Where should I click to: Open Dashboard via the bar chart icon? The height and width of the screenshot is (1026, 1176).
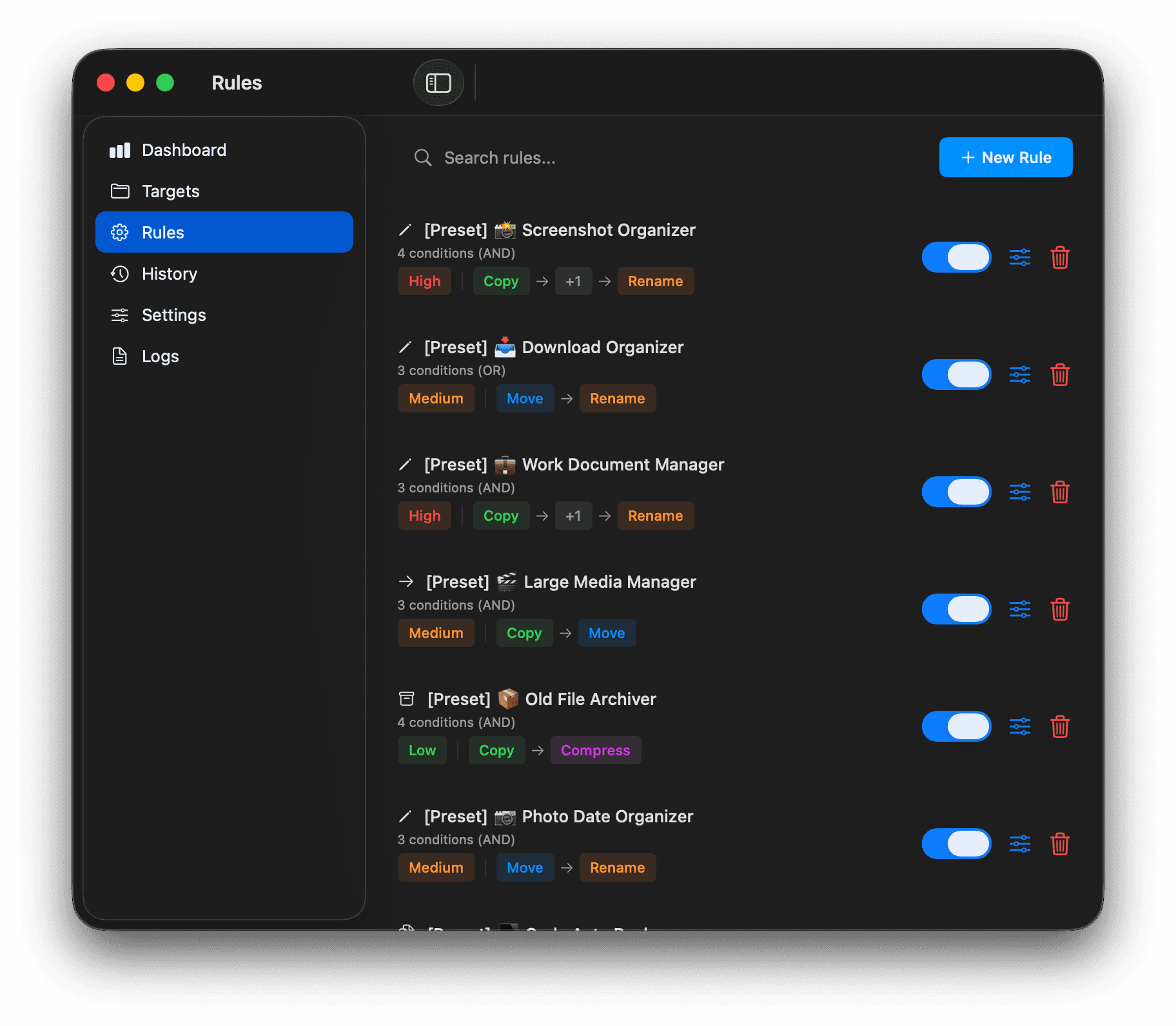pyautogui.click(x=120, y=150)
